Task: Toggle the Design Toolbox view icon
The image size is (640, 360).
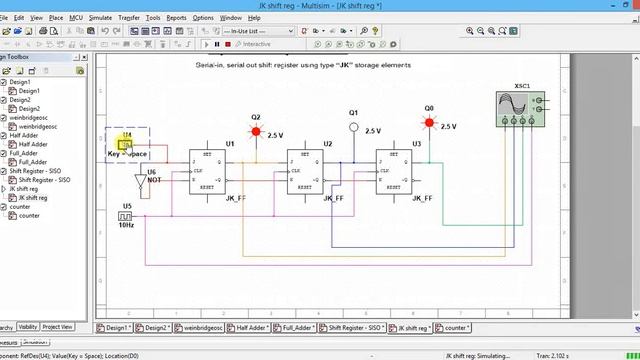Action: (x=134, y=31)
